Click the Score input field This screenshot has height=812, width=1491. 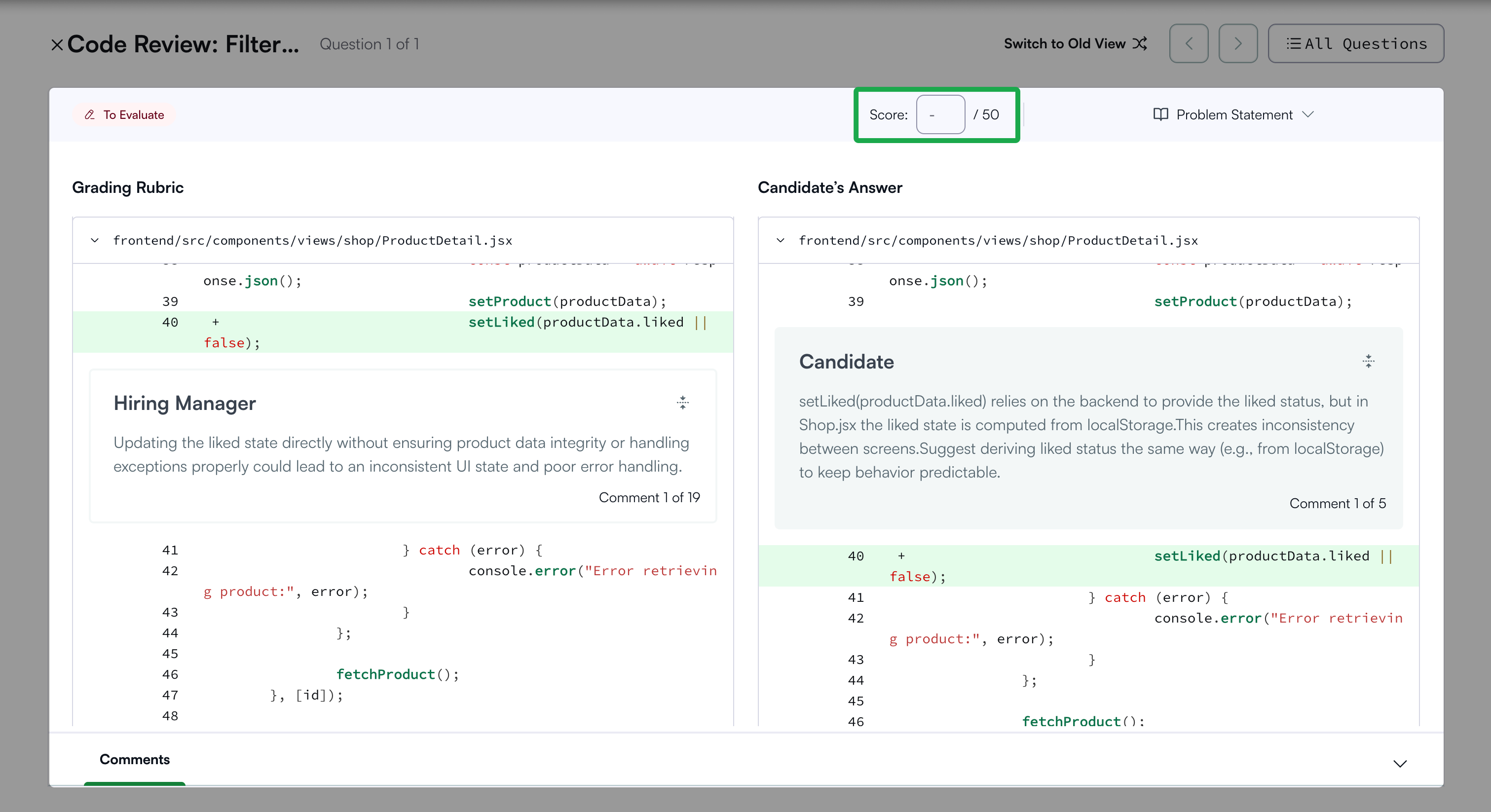[940, 114]
